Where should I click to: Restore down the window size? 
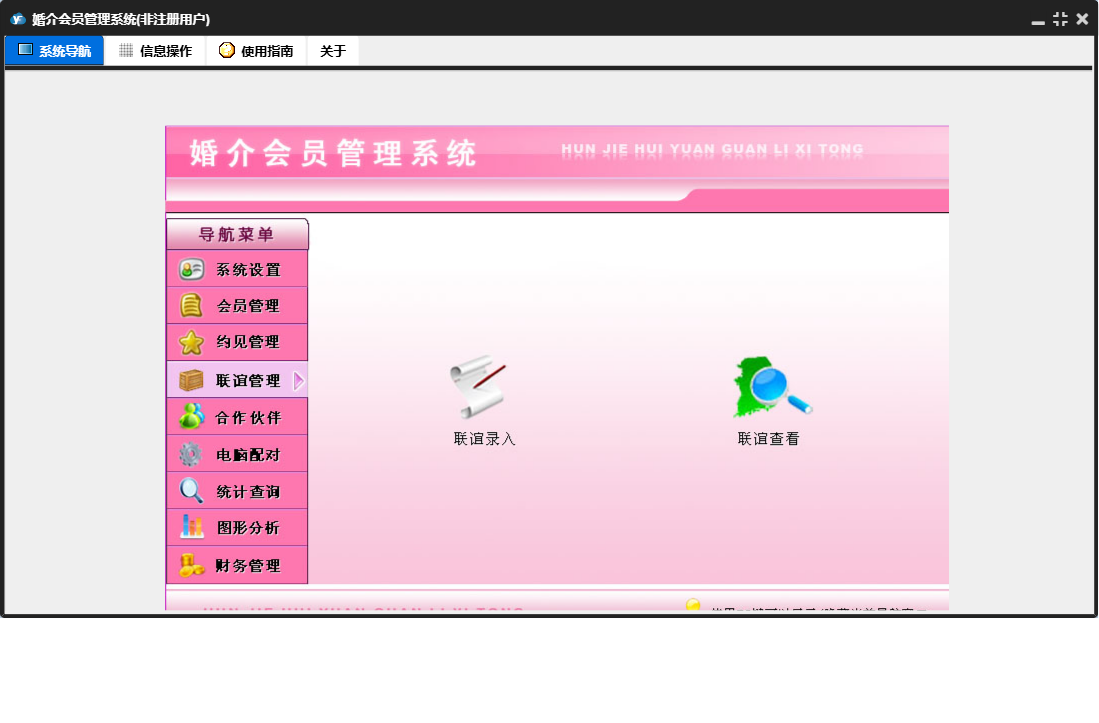pos(1060,19)
